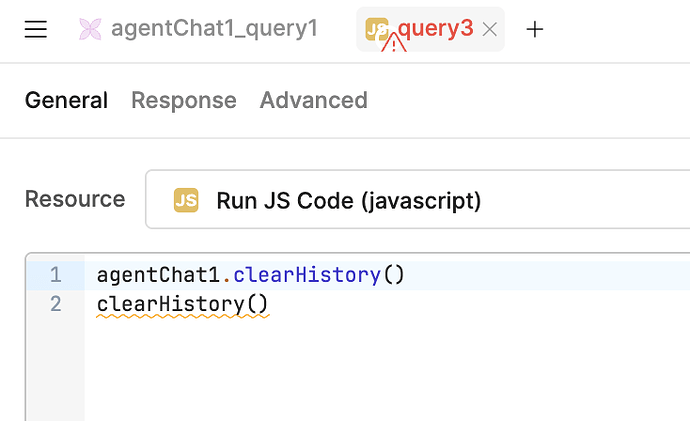690x421 pixels.
Task: Open the General settings tab
Action: click(66, 100)
